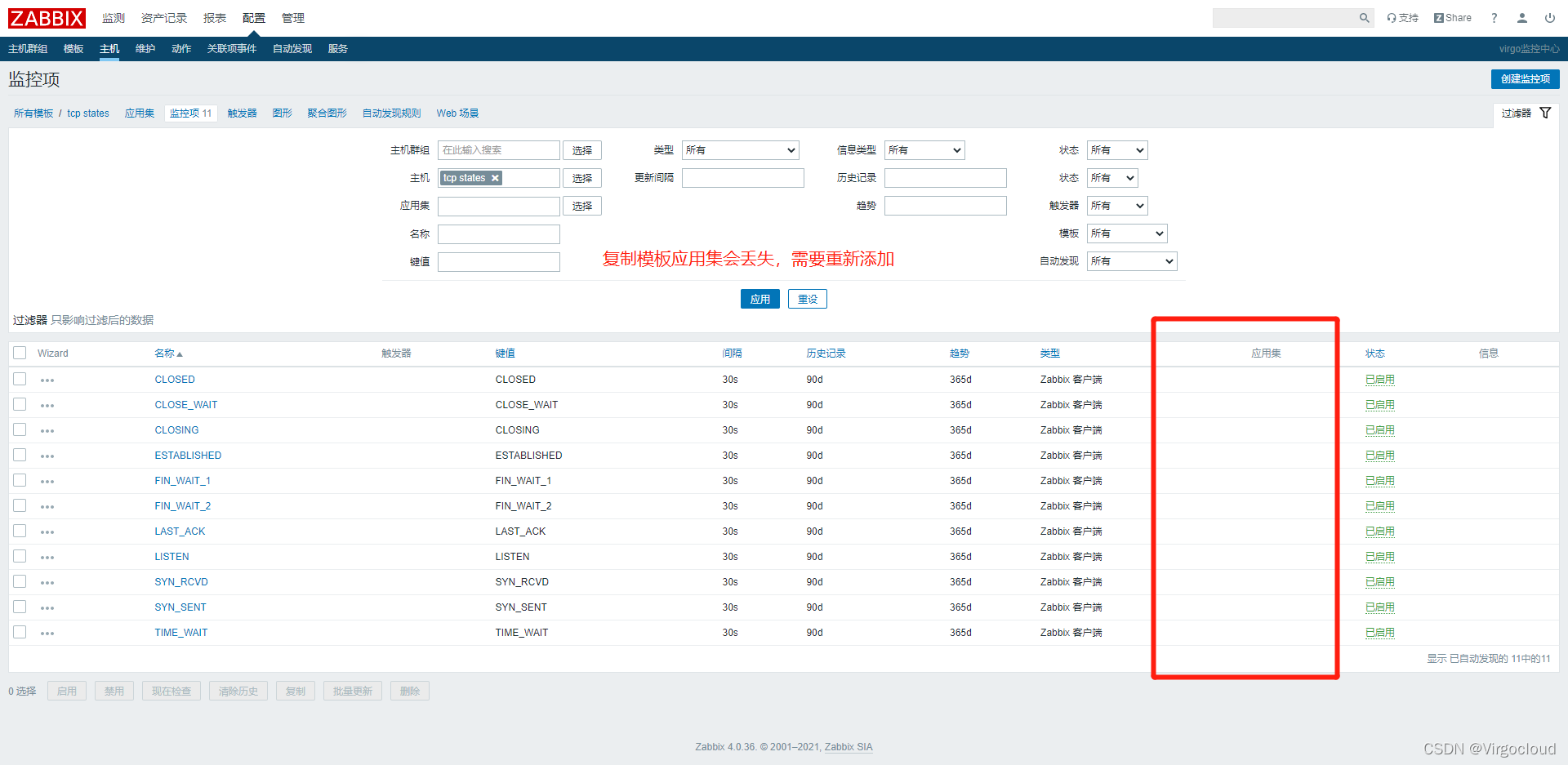1568x765 pixels.
Task: Click the Share icon link
Action: [1453, 18]
